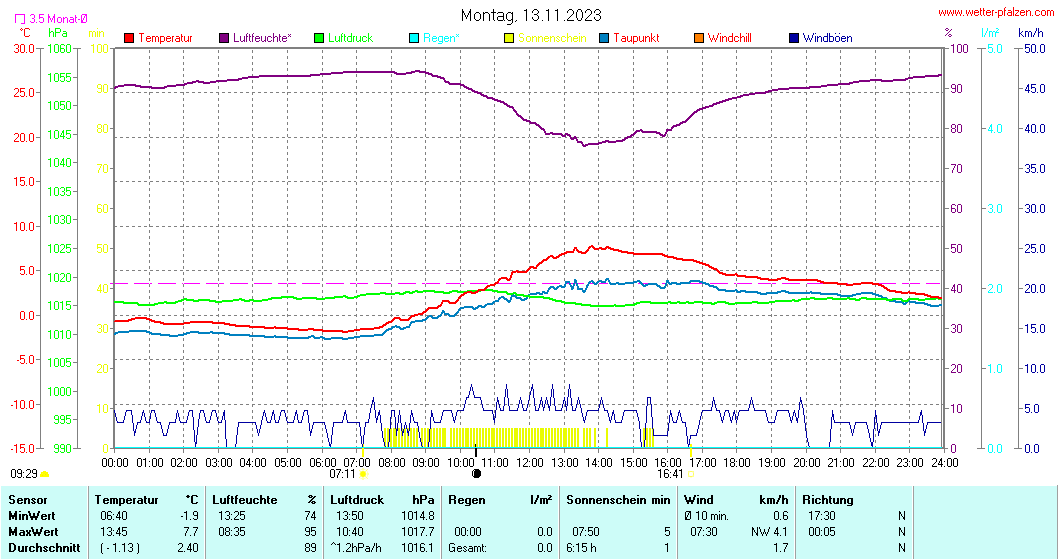The image size is (1058, 559).
Task: Click the 6:15 h sunshine duration
Action: pos(582,548)
